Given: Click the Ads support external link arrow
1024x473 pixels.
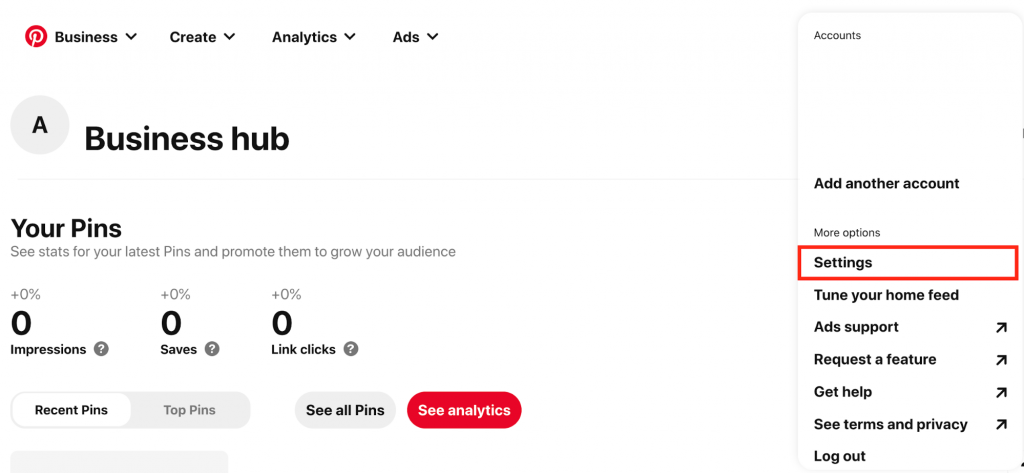Looking at the screenshot, I should [x=1001, y=327].
